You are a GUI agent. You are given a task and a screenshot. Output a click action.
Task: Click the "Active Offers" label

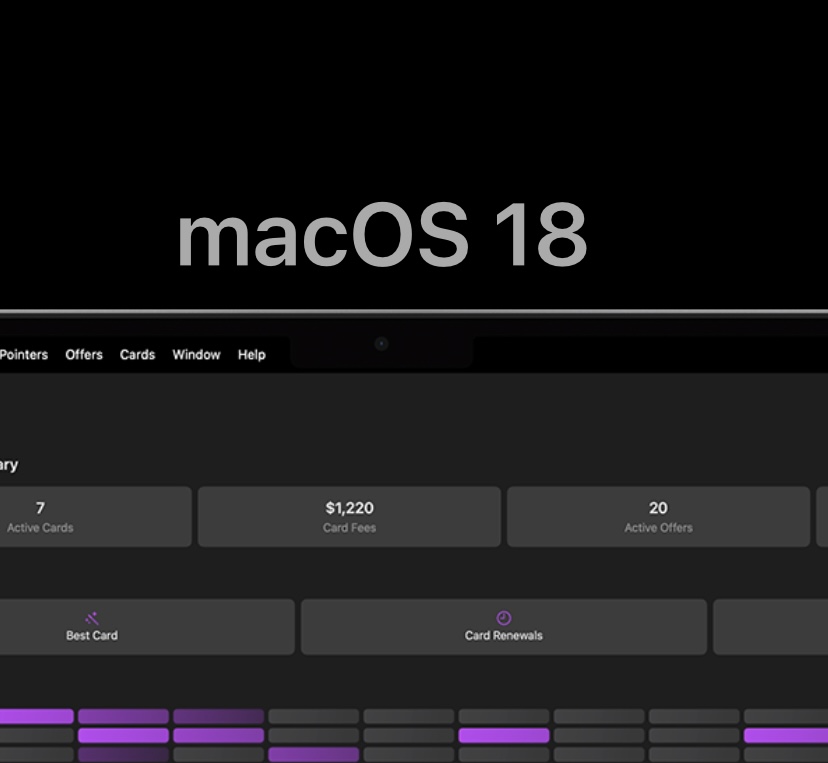pos(658,527)
